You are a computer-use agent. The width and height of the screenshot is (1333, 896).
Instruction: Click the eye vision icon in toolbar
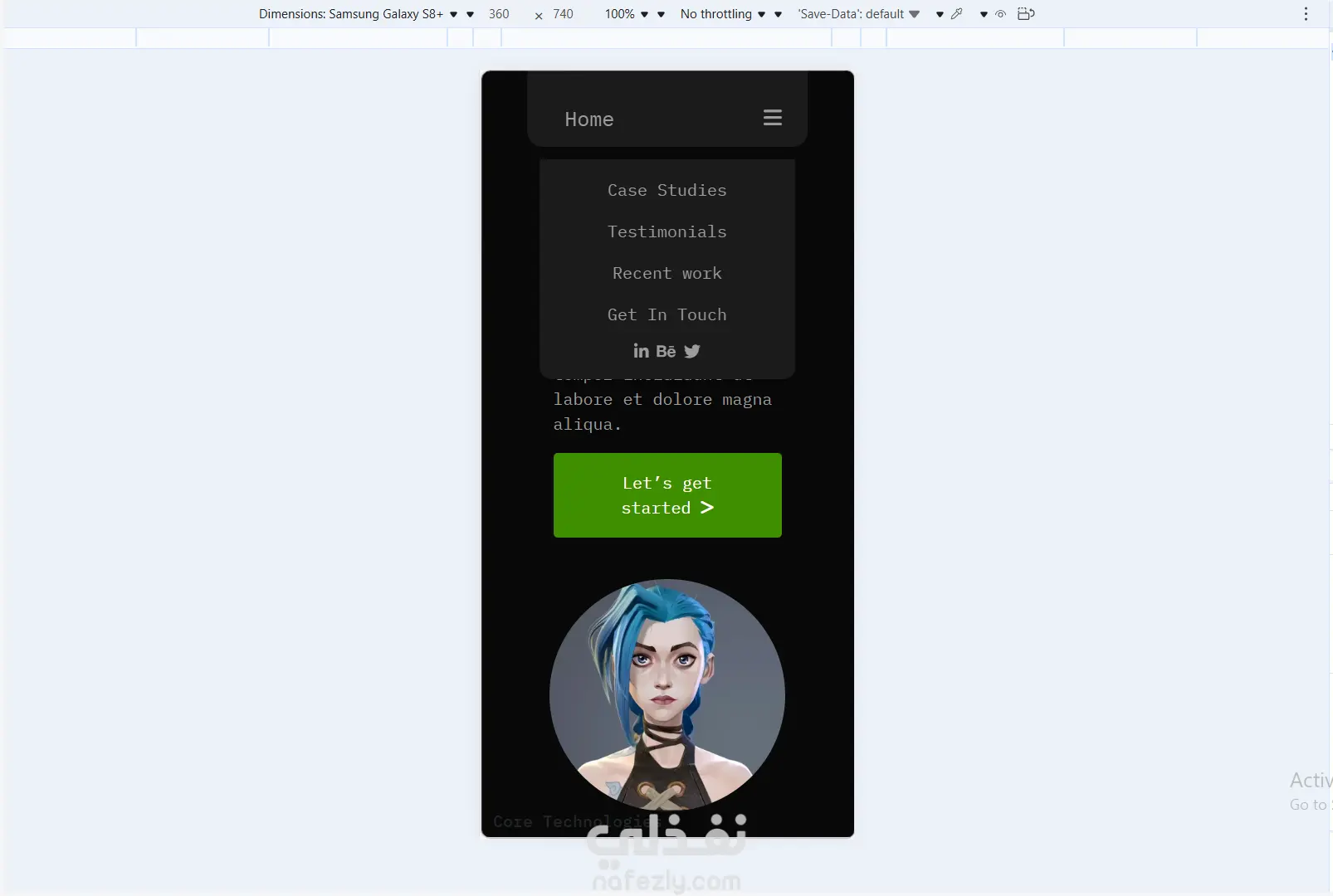pos(1000,14)
